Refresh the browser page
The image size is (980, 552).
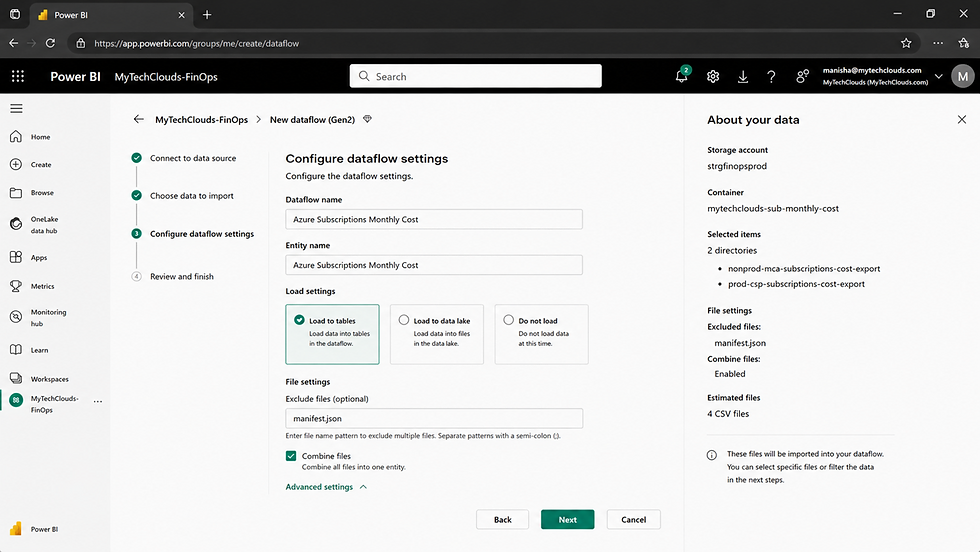(x=51, y=43)
